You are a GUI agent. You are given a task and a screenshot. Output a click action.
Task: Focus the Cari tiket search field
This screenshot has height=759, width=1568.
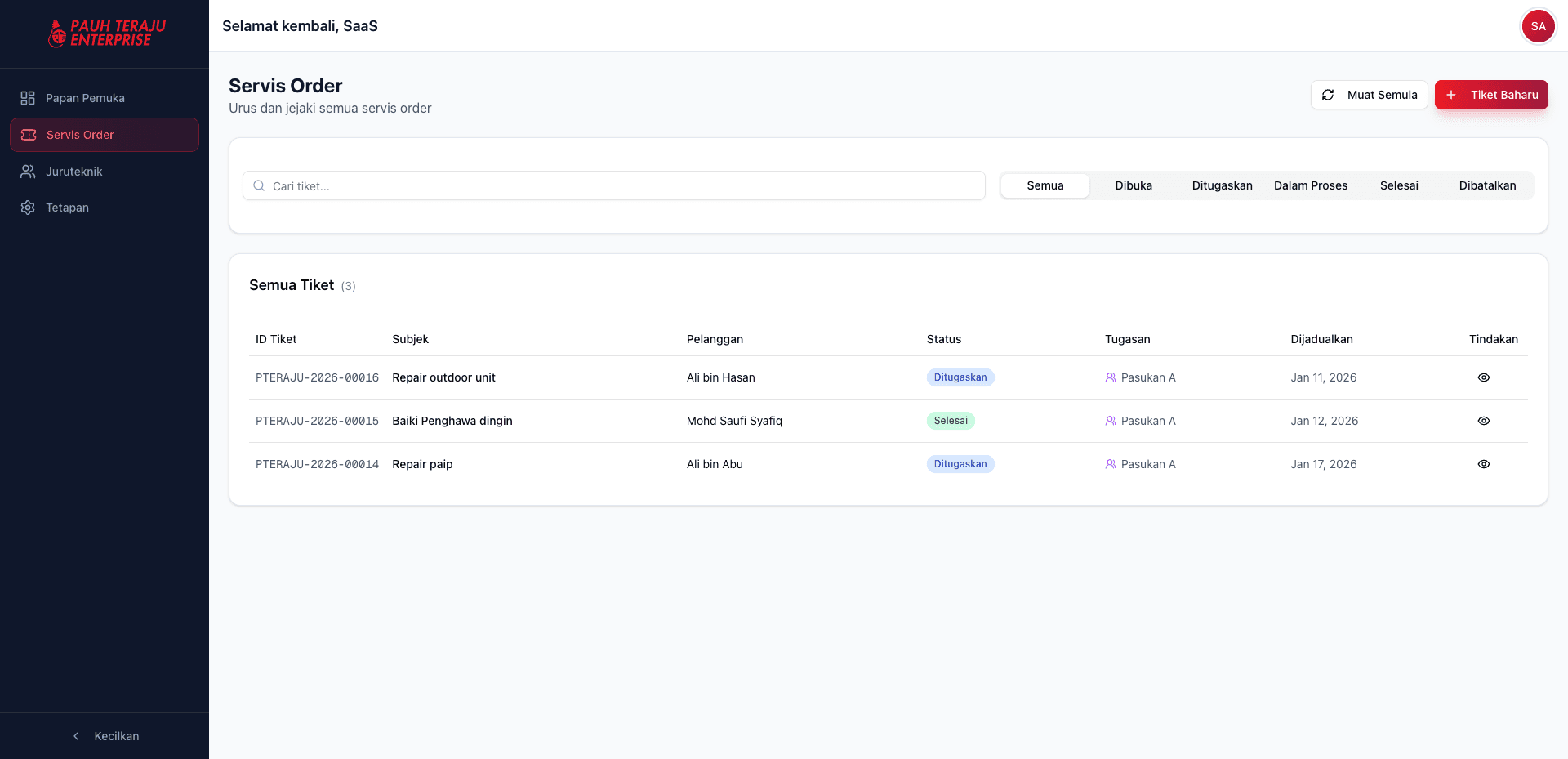621,186
